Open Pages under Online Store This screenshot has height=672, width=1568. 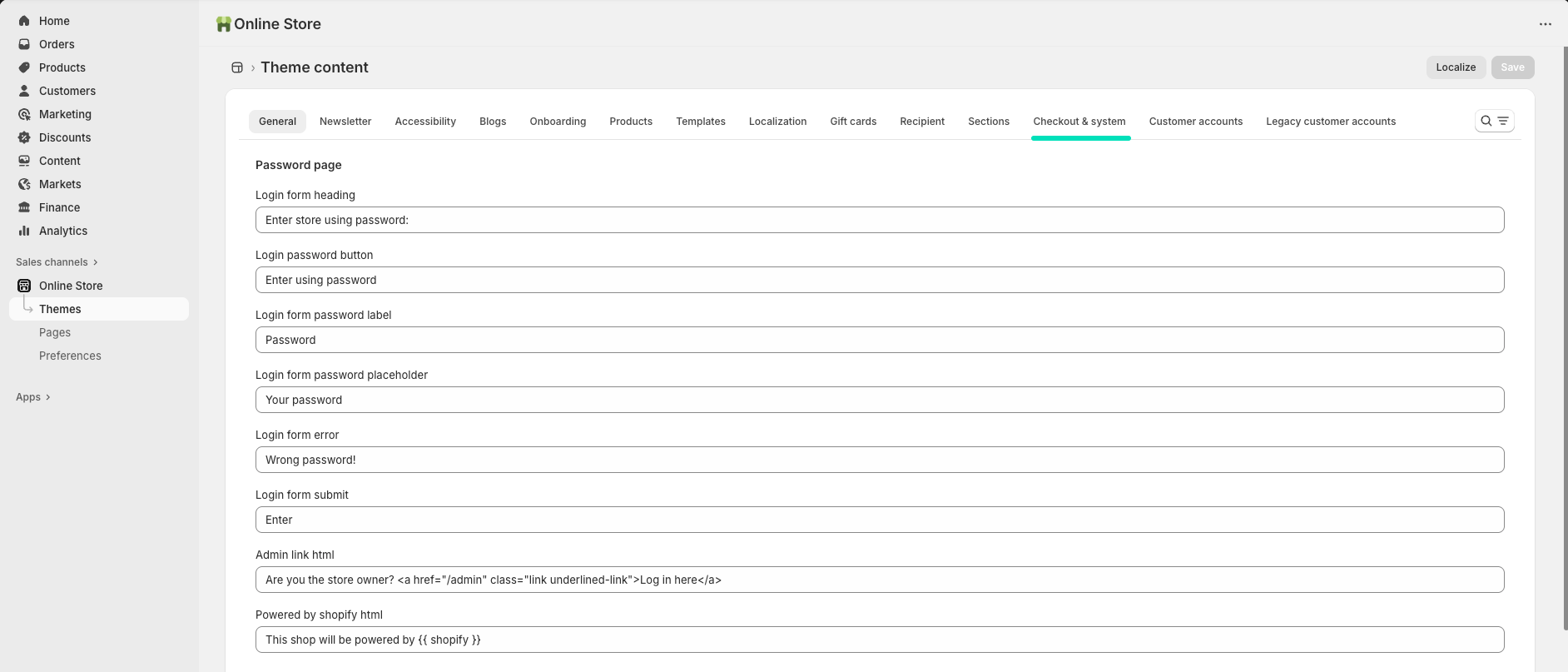tap(55, 332)
